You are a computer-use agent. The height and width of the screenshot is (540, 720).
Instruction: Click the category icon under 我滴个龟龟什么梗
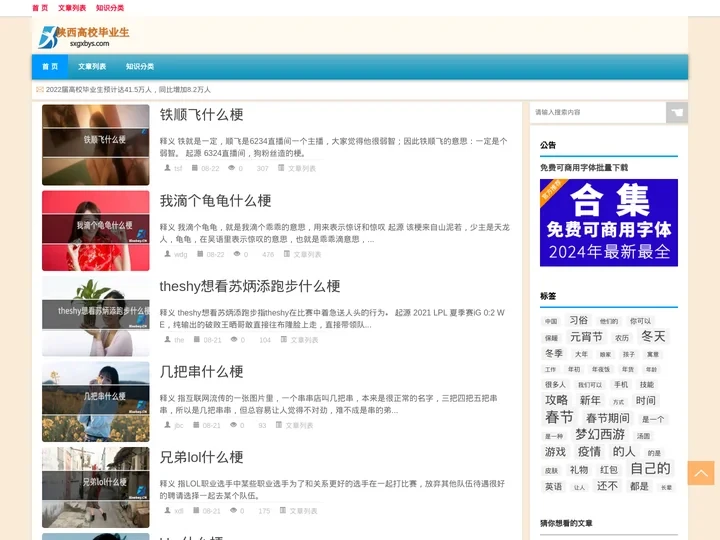(287, 254)
